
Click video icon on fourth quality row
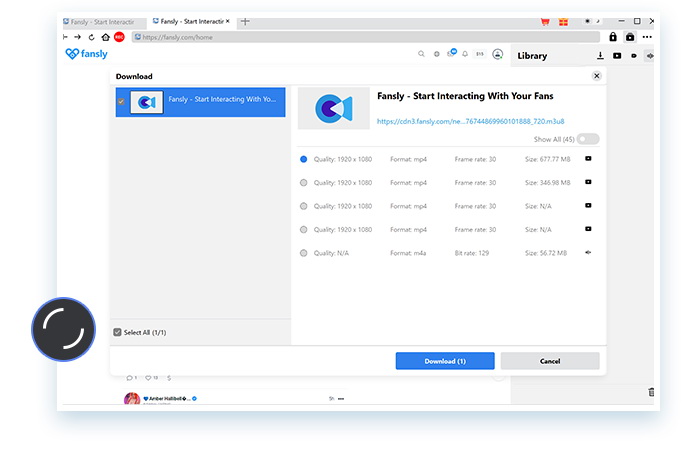click(588, 229)
